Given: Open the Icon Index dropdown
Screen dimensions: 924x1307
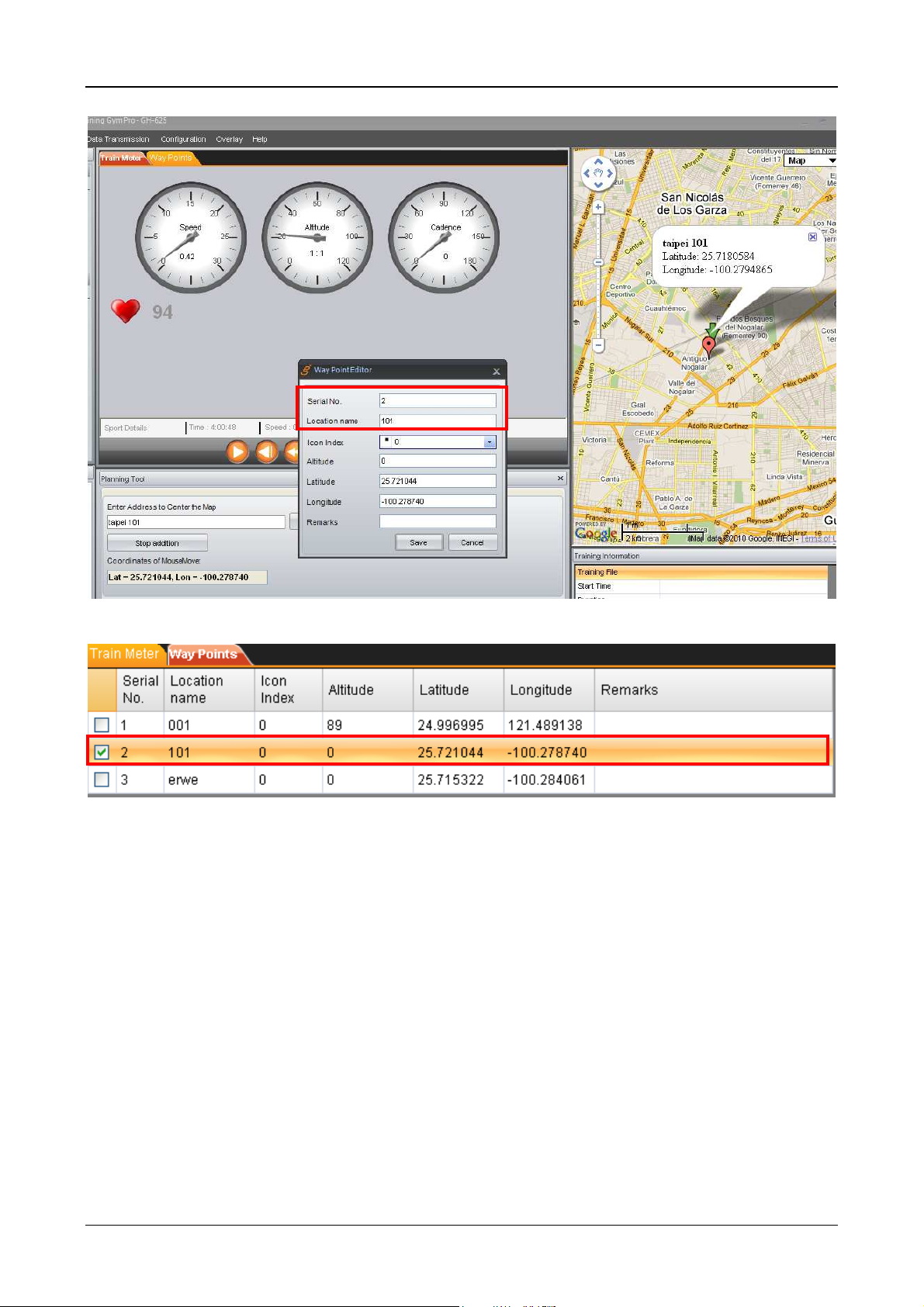Looking at the screenshot, I should (x=489, y=442).
